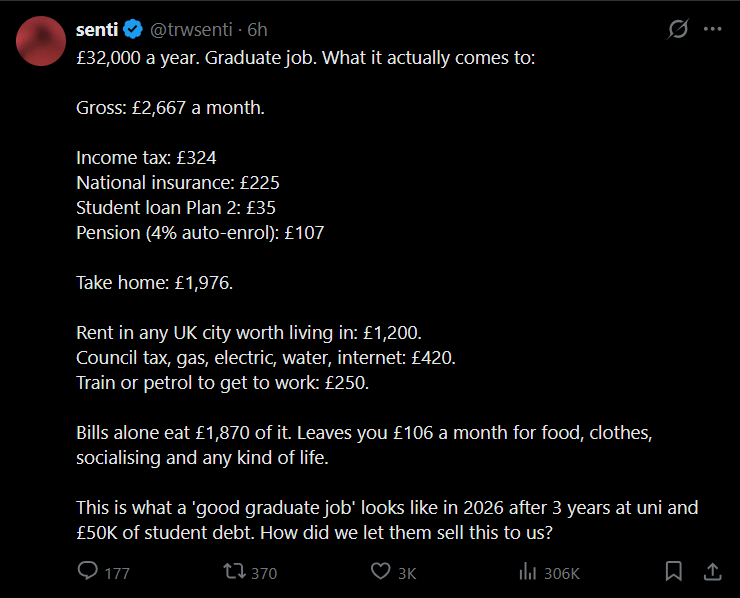This screenshot has width=740, height=598.
Task: Click the "Gross: £2,667 a month." text
Action: pyautogui.click(x=170, y=107)
